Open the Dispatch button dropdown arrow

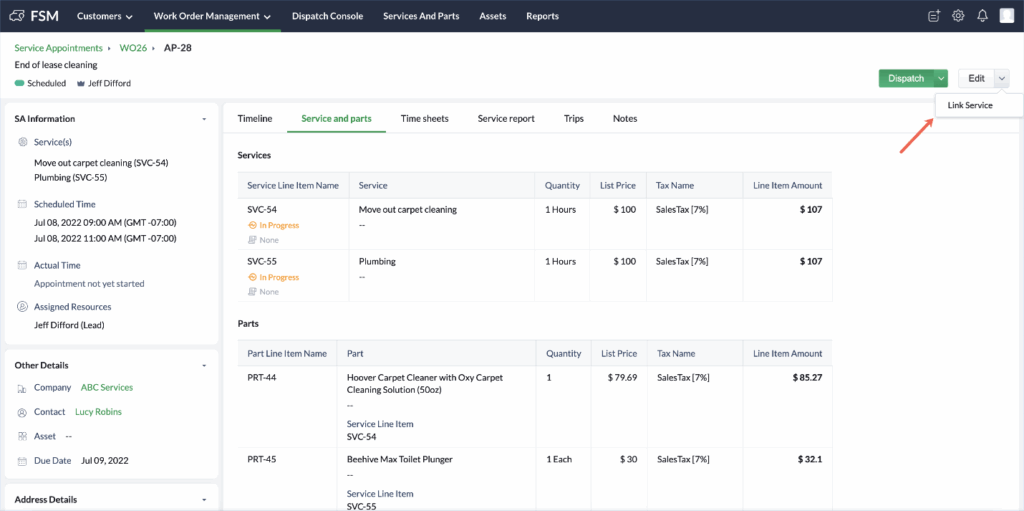point(941,78)
